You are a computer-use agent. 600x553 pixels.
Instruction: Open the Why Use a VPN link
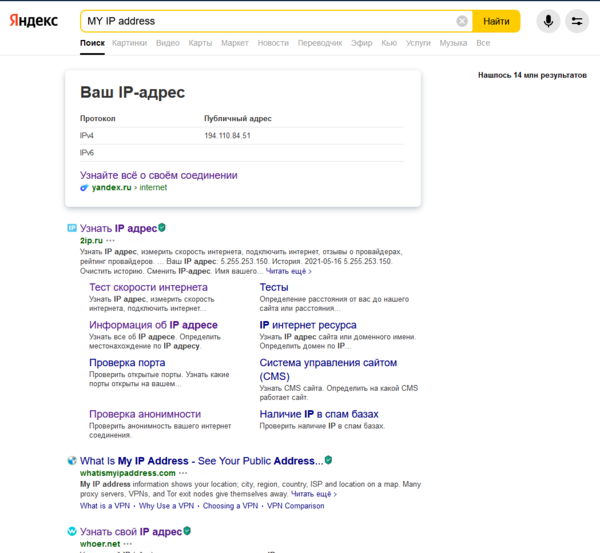166,506
